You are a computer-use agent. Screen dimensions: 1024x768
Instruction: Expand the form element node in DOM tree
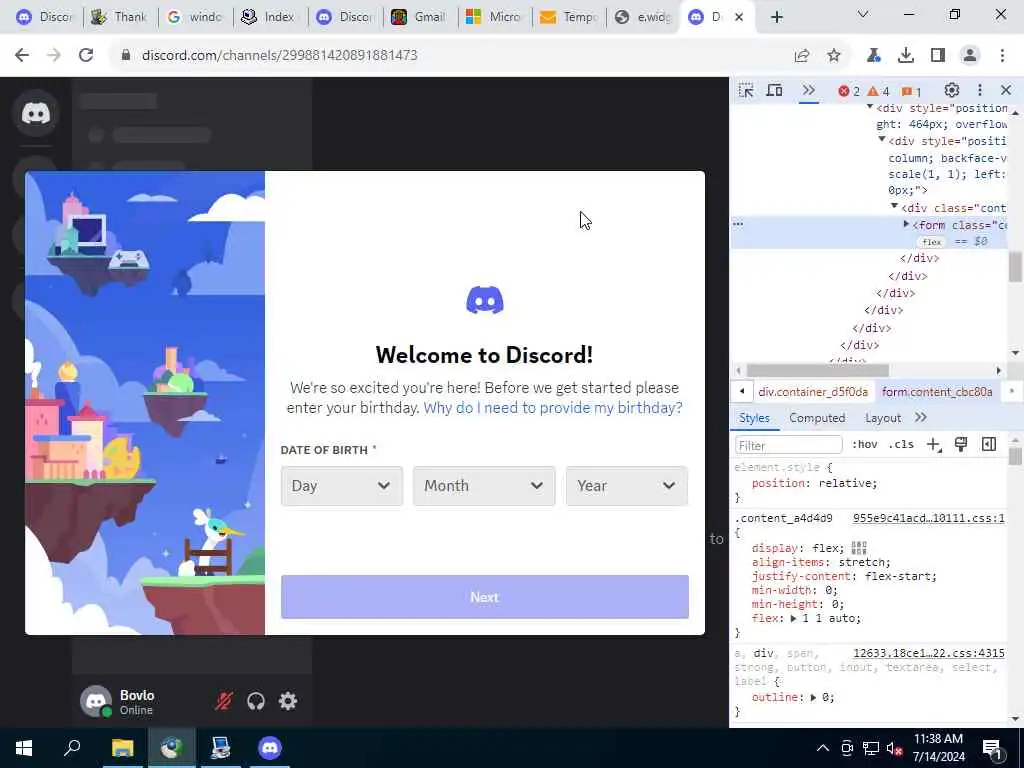pos(906,225)
